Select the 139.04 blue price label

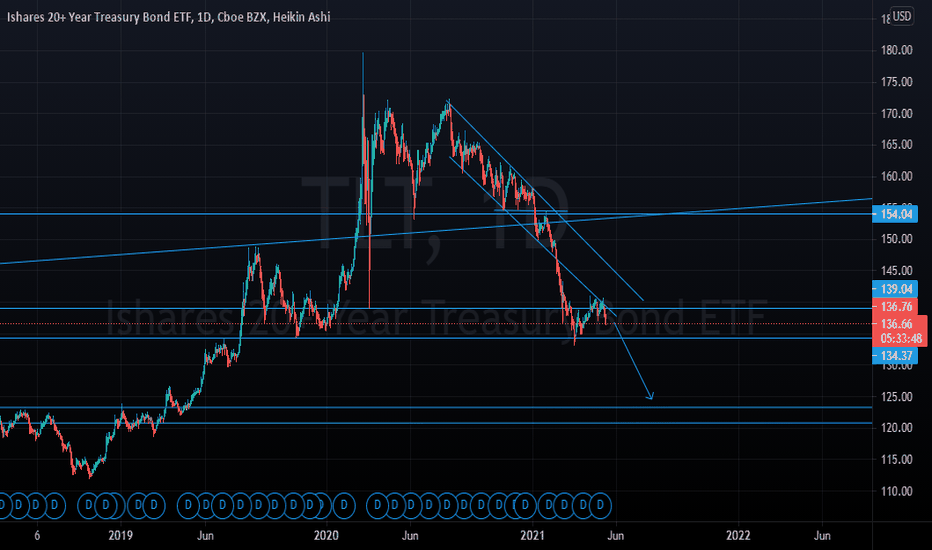895,289
